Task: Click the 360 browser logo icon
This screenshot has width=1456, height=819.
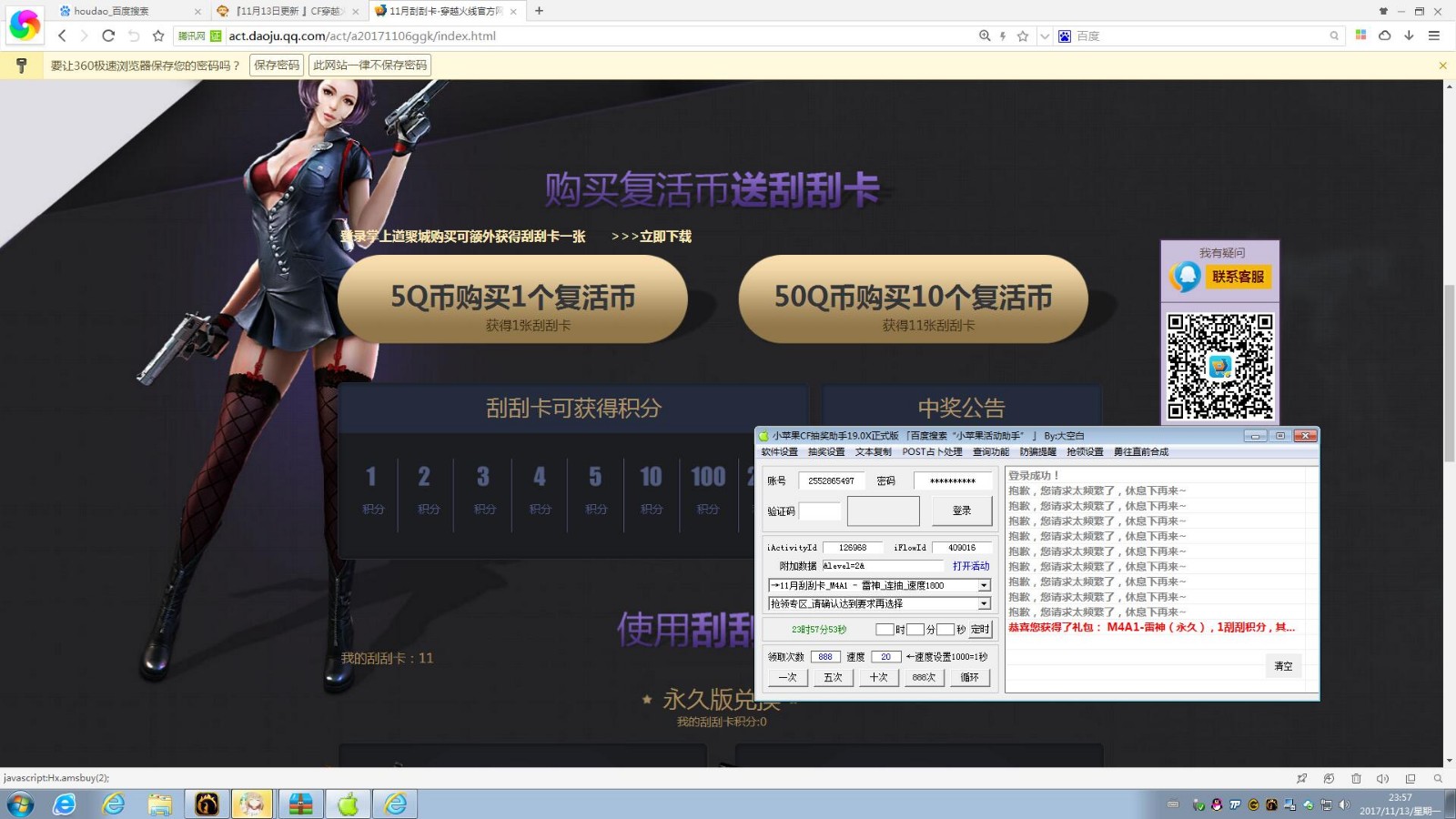Action: point(25,25)
